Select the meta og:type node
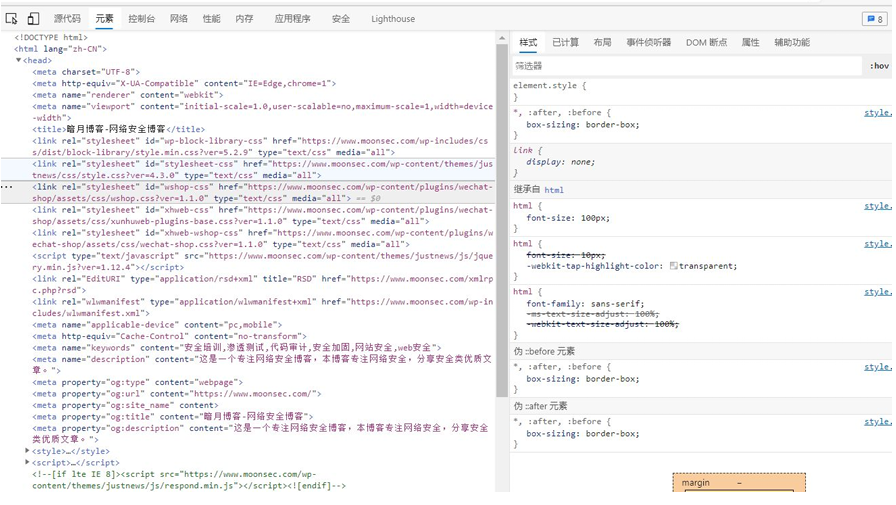896x505 pixels. 137,382
